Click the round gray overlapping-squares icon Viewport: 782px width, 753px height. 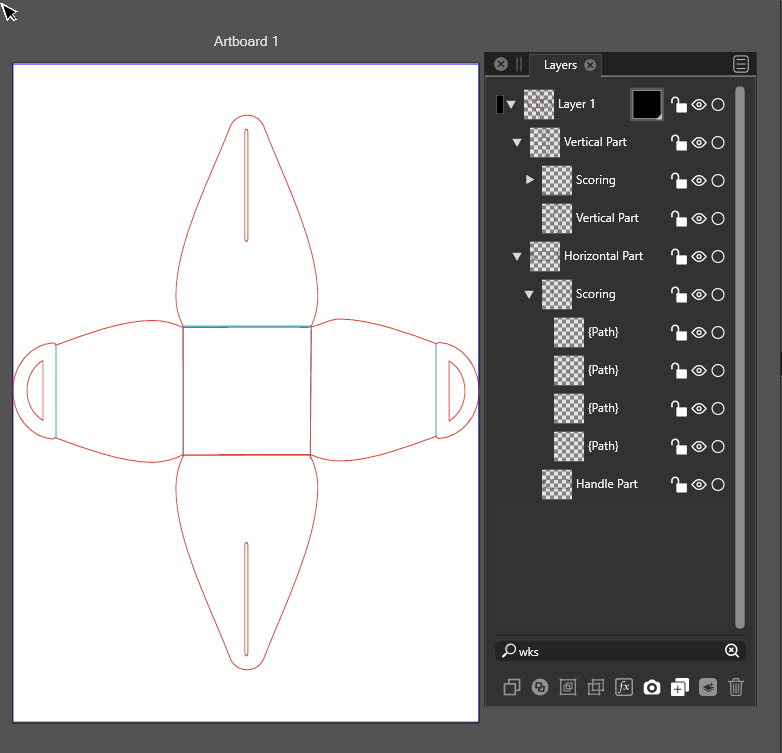tap(540, 687)
